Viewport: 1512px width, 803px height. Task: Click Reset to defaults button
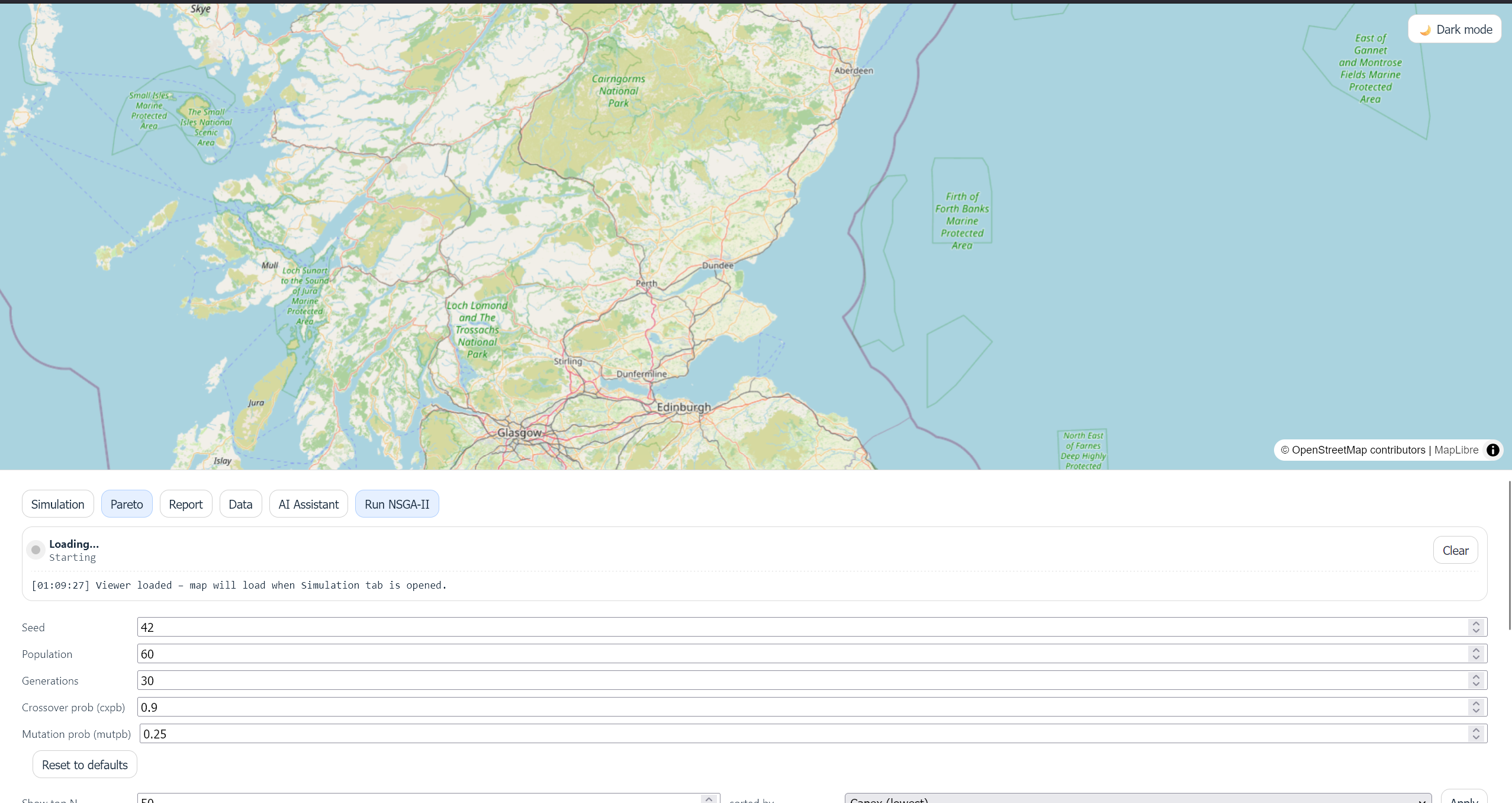point(85,765)
